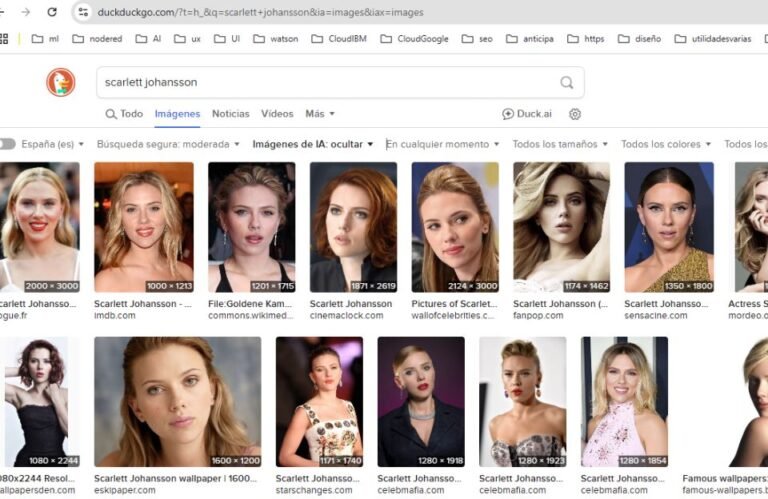768x499 pixels.
Task: Open the 1174 × 1462 image thumbnail
Action: (562, 227)
